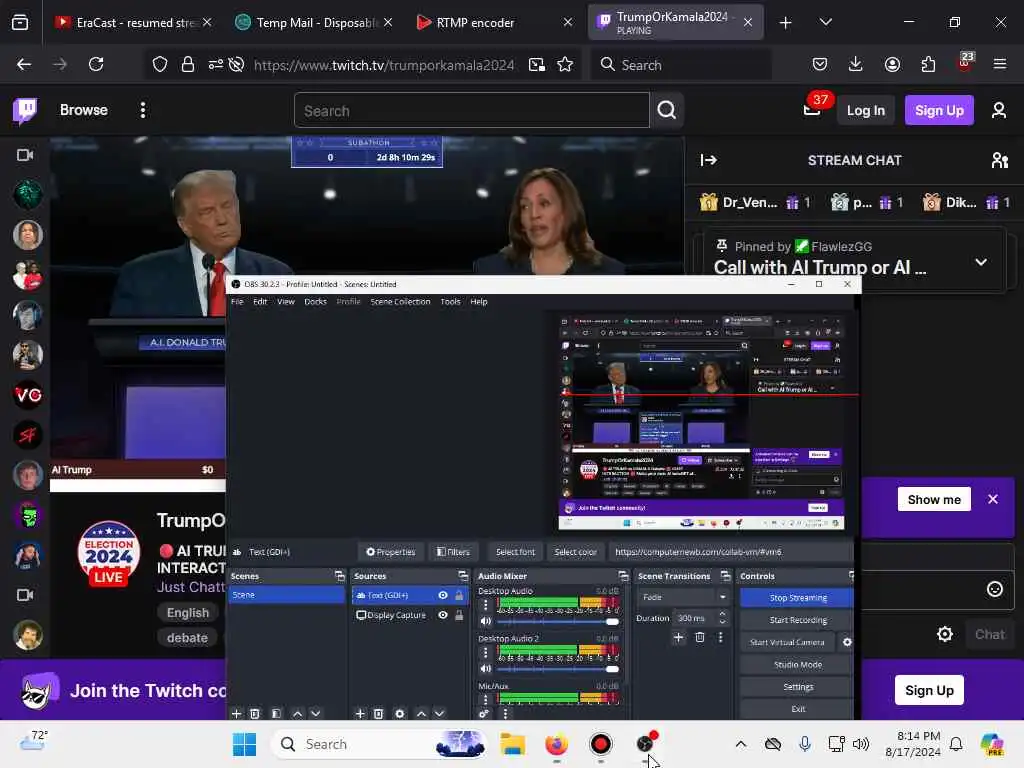
Task: Undock the Audio Mixer panel
Action: tap(623, 576)
